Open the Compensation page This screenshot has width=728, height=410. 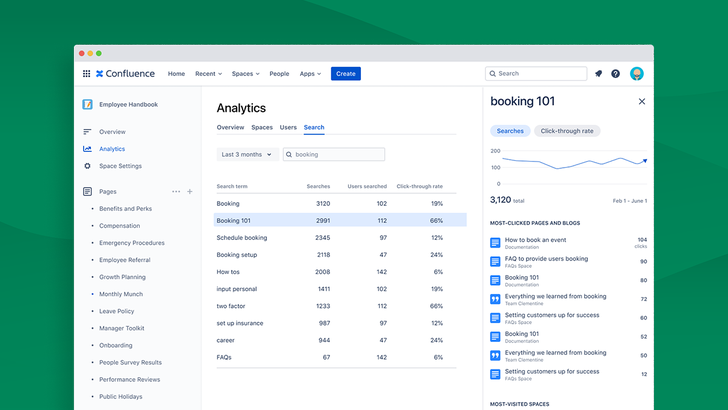click(119, 226)
